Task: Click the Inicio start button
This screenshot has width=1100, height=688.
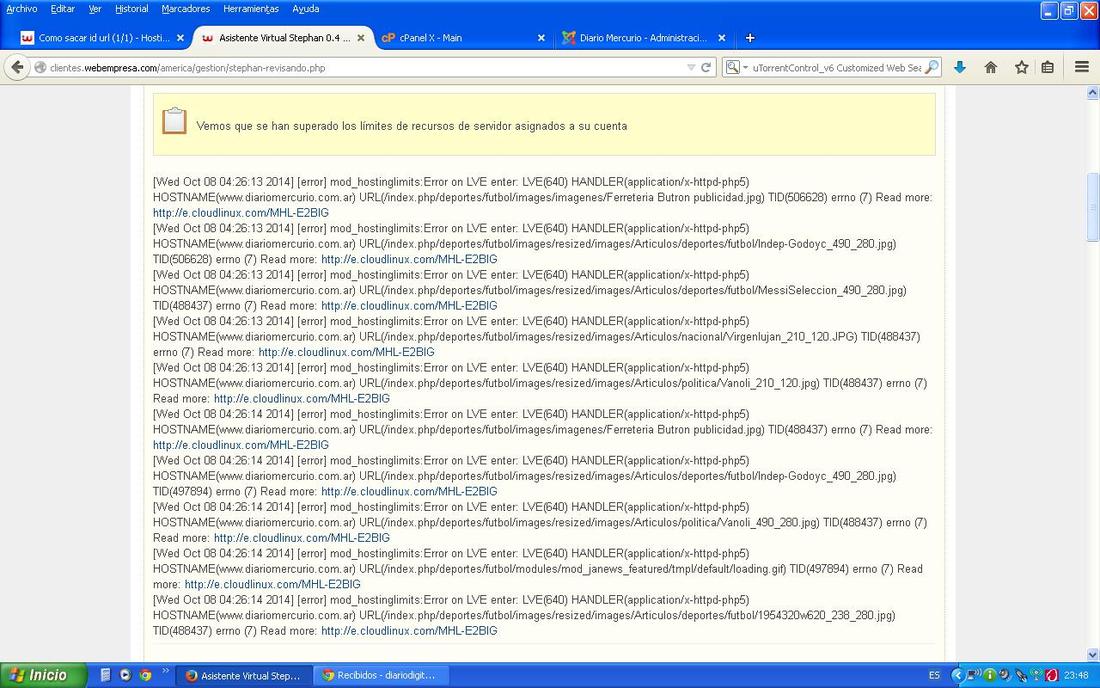Action: (43, 675)
